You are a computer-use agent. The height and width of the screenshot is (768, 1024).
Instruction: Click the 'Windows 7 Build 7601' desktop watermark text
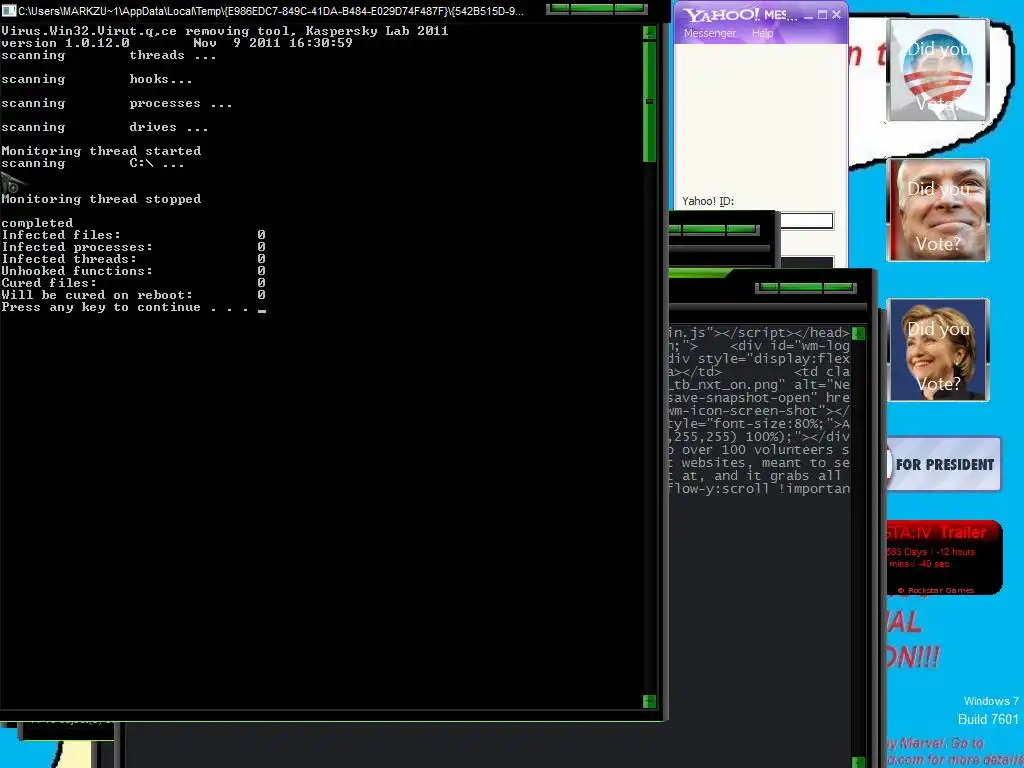coord(989,710)
